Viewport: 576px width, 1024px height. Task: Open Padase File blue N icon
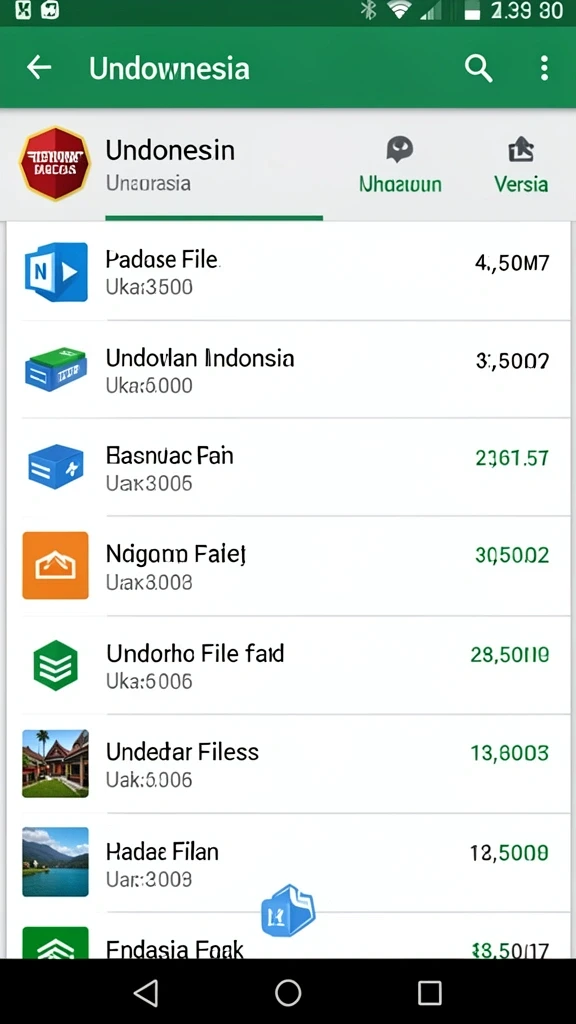tap(56, 272)
